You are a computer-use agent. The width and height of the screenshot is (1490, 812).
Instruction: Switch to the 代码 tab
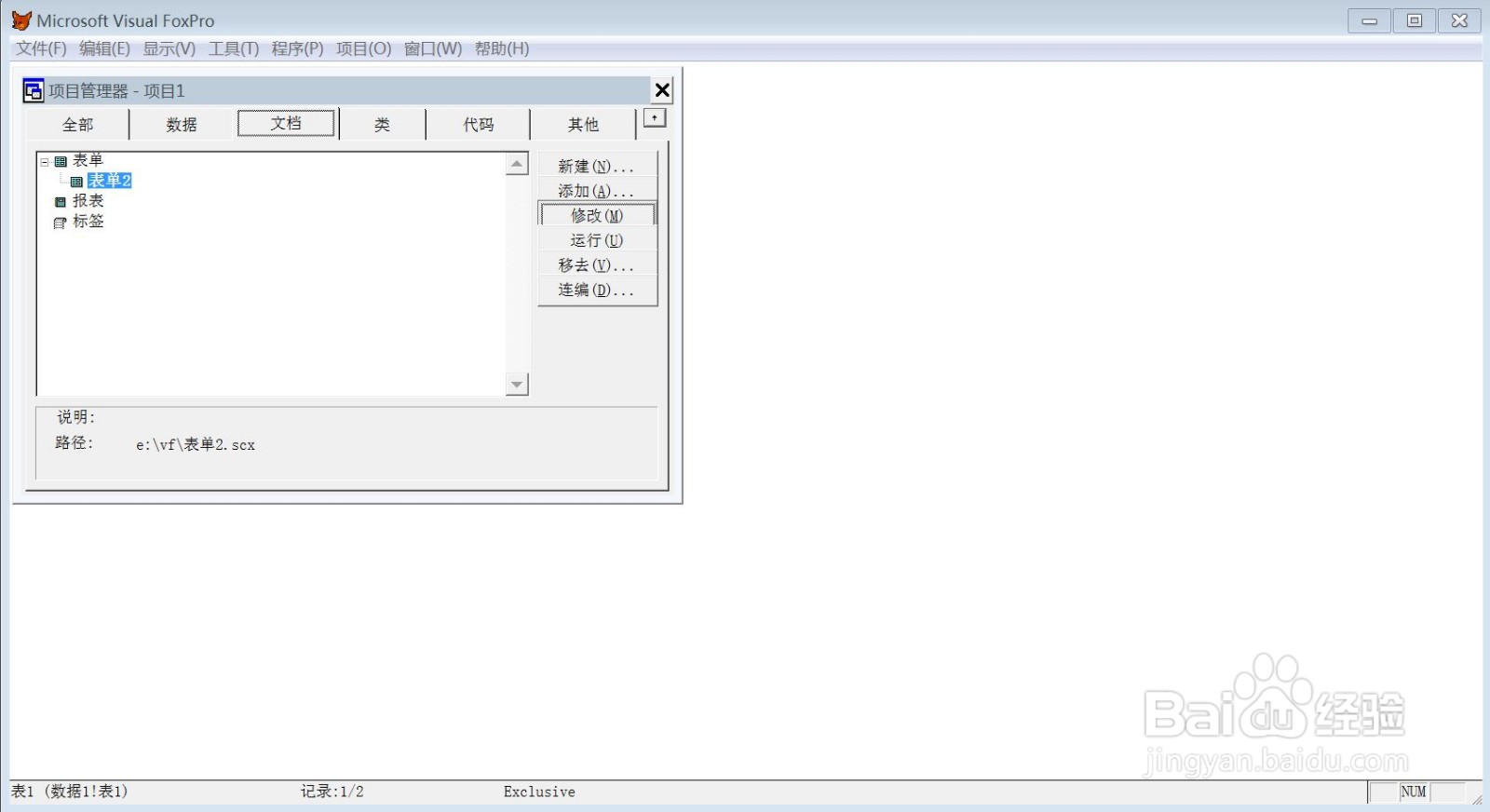pos(479,125)
